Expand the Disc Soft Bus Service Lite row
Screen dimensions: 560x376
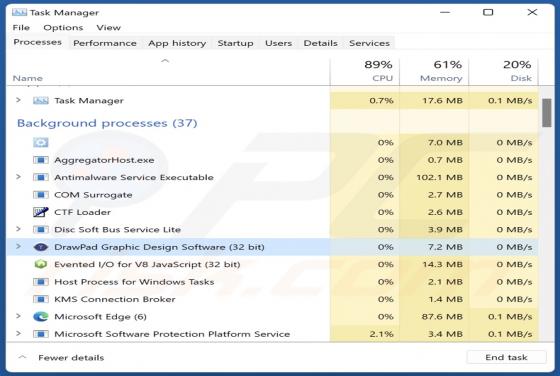[19, 229]
